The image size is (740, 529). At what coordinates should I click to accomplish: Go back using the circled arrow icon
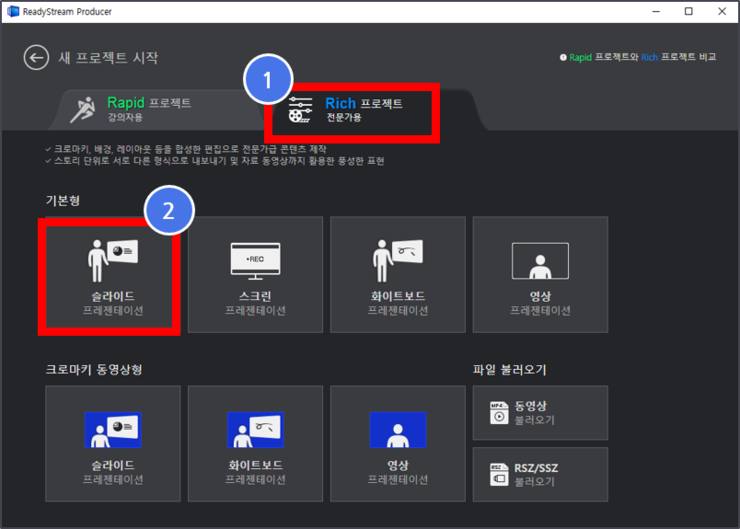pyautogui.click(x=36, y=58)
